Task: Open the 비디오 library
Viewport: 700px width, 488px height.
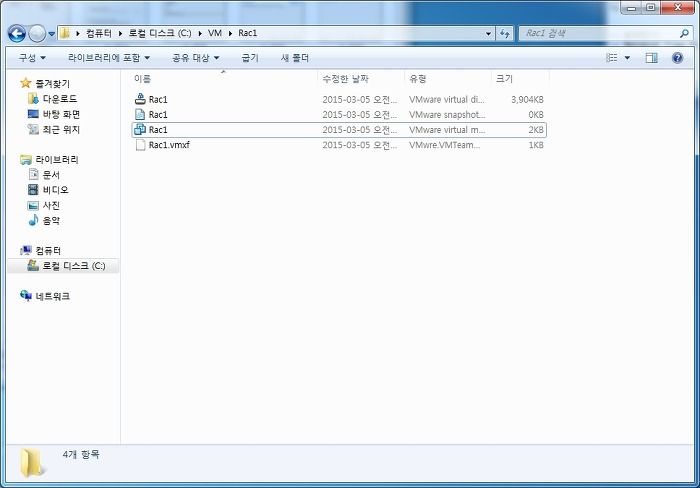Action: point(55,190)
